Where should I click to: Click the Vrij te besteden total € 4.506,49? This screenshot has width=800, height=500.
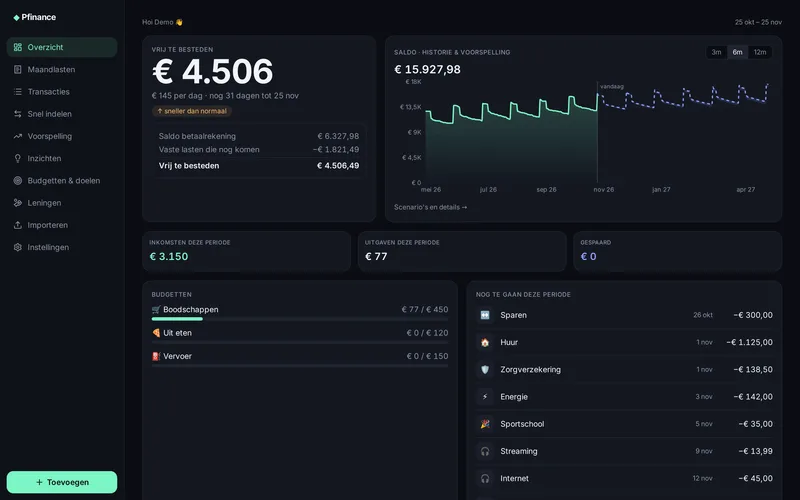(x=338, y=165)
